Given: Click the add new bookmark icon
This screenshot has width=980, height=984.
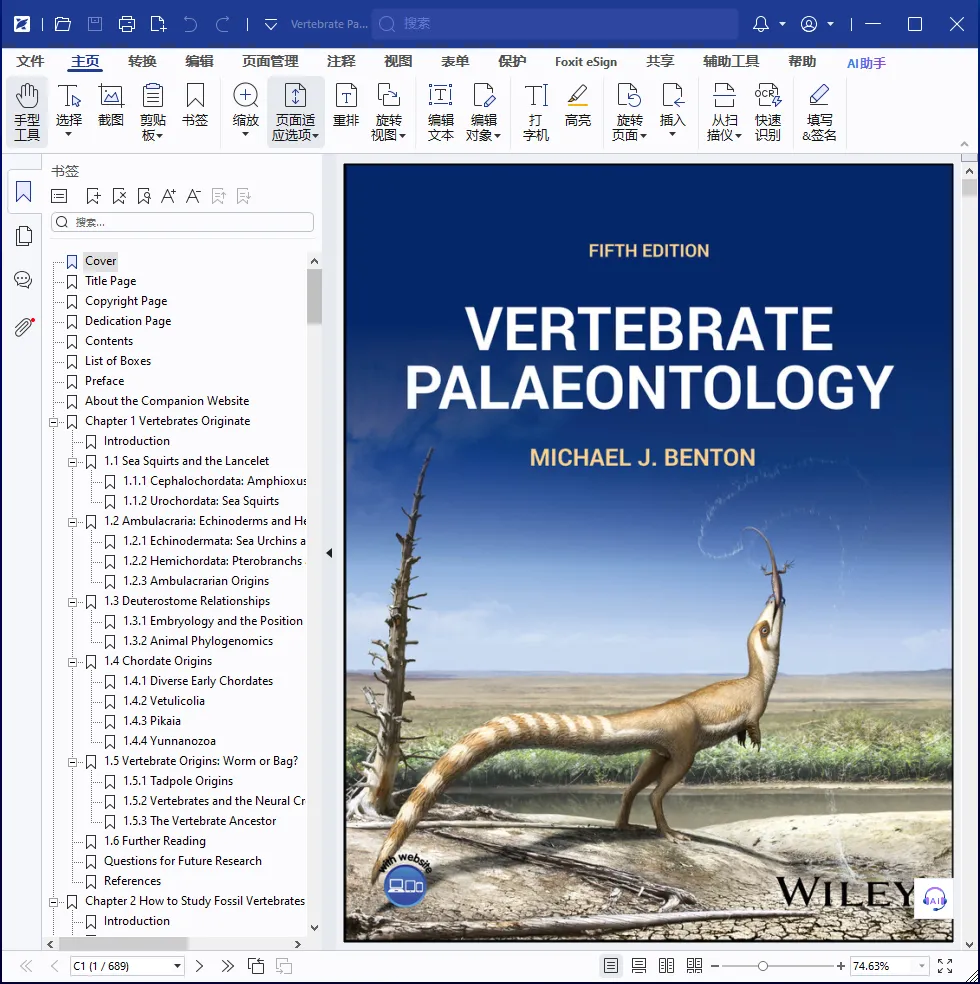Looking at the screenshot, I should 93,196.
